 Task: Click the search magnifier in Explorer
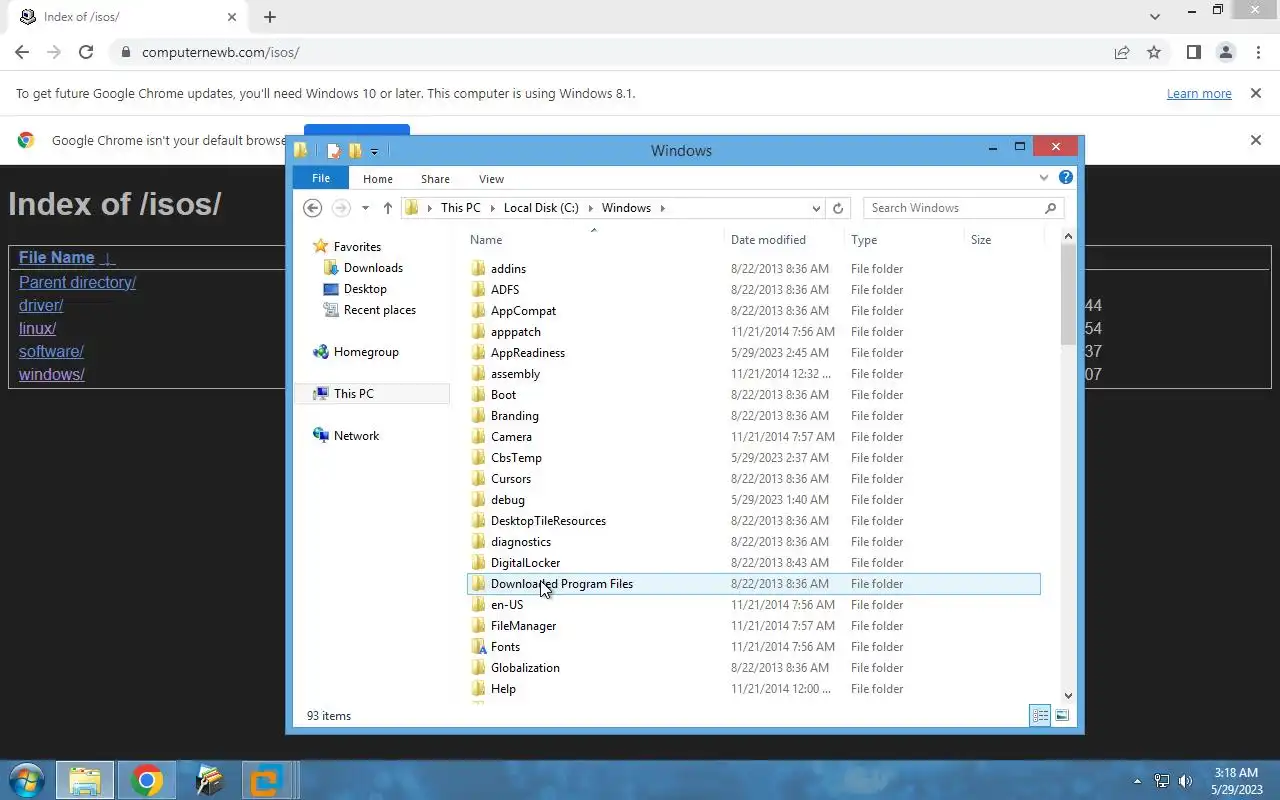(1050, 208)
